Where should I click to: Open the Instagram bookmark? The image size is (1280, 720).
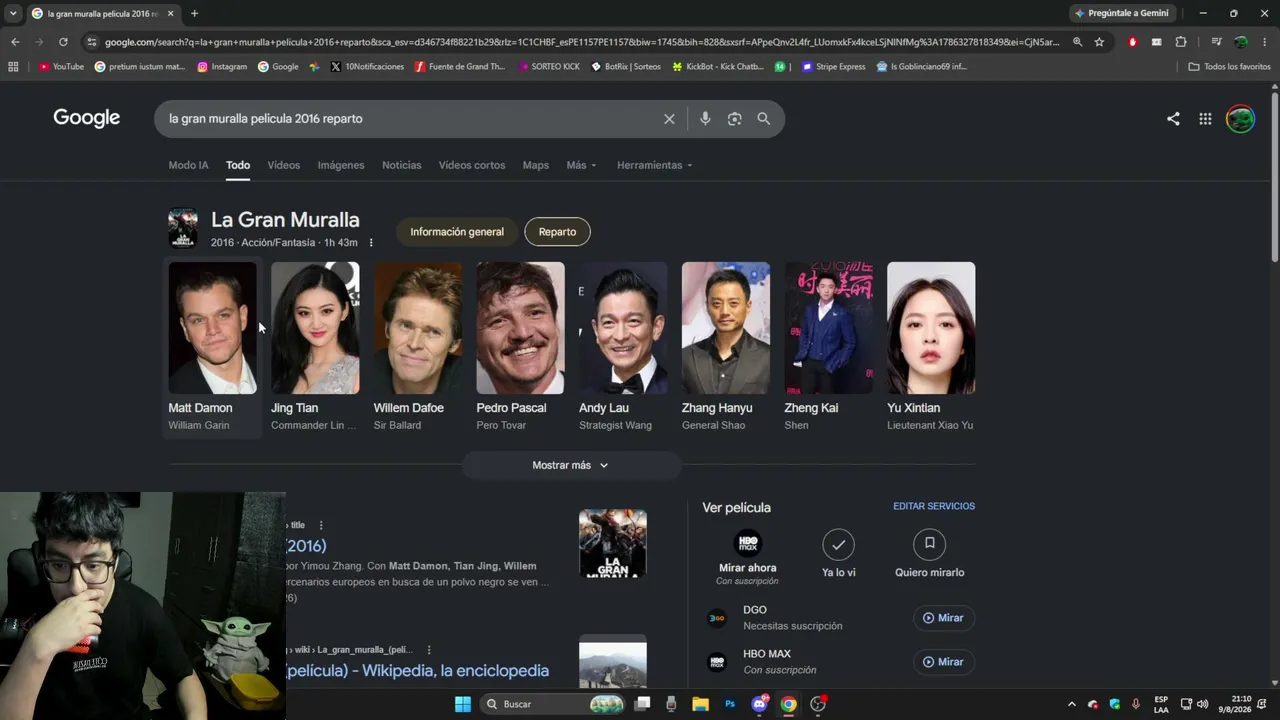pyautogui.click(x=222, y=67)
